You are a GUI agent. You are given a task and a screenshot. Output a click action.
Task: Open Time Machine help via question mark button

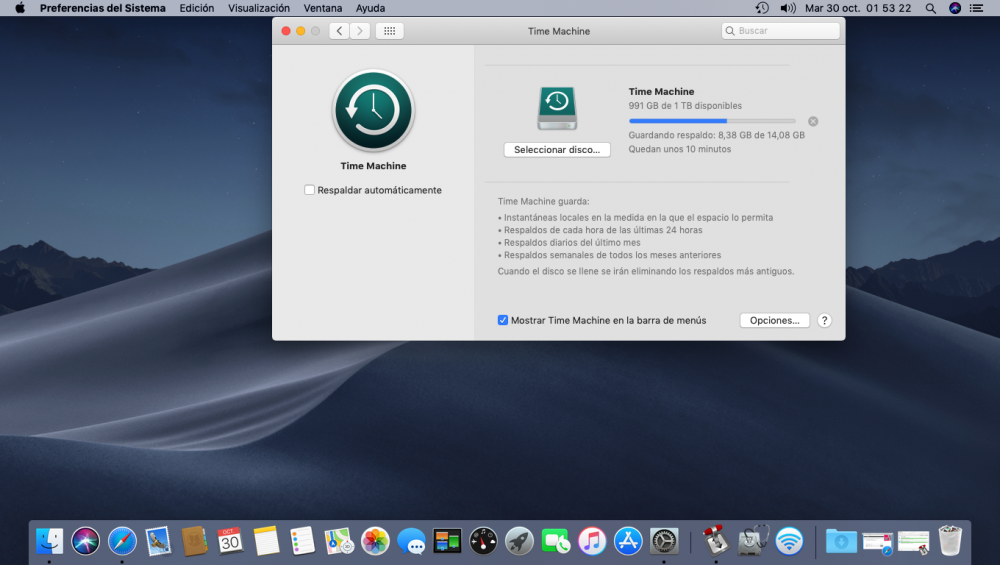click(x=824, y=320)
